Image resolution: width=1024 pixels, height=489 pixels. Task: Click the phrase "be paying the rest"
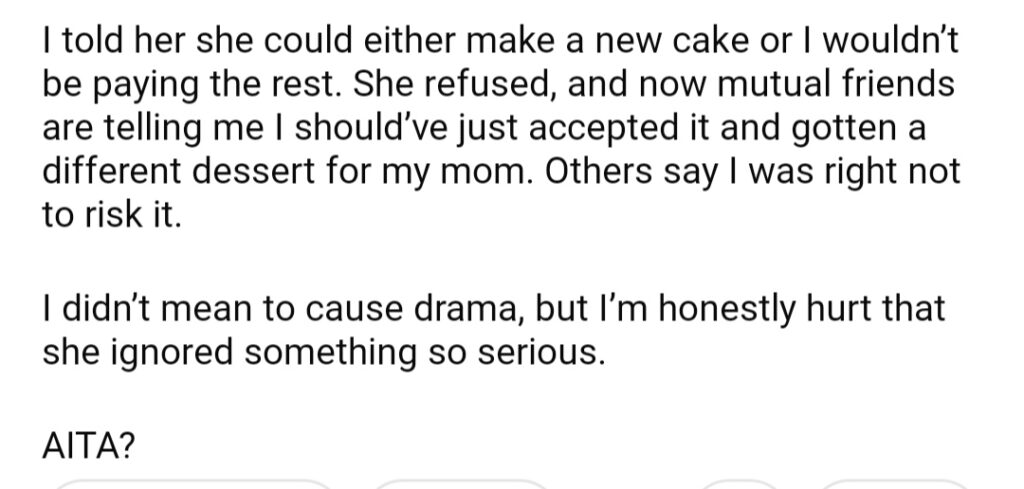point(190,84)
